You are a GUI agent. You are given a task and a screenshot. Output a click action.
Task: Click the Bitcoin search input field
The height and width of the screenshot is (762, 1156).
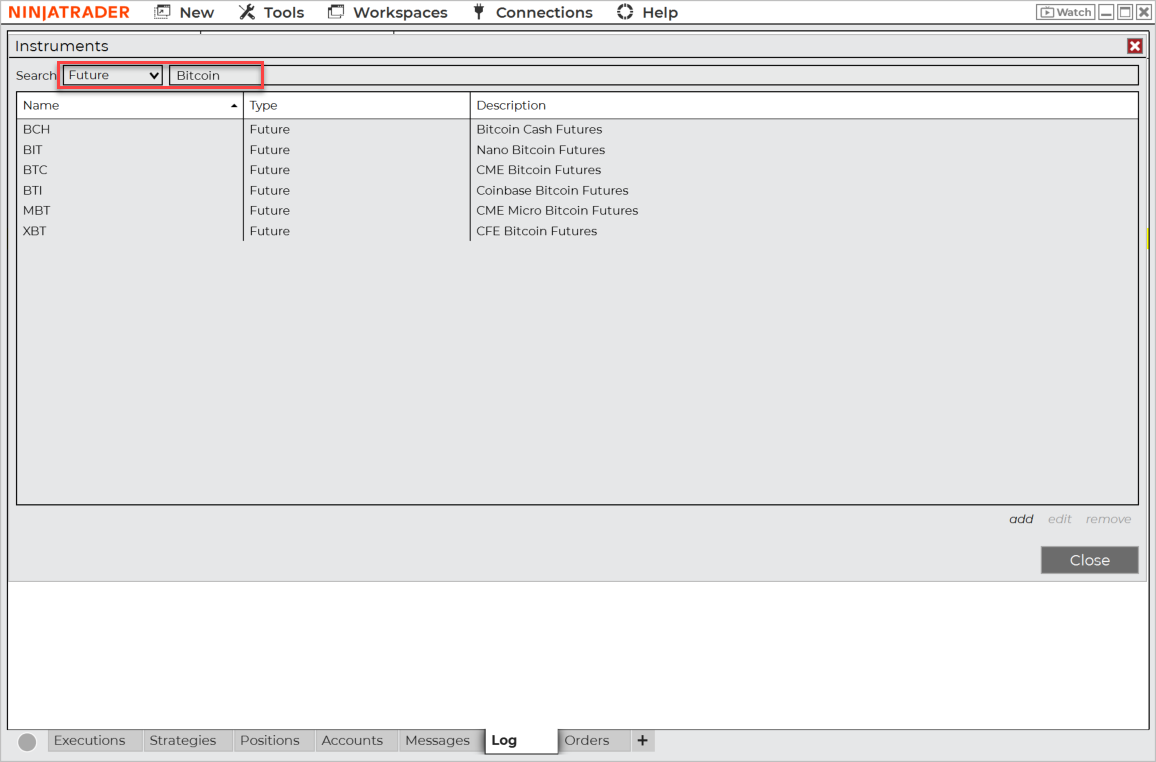[215, 74]
